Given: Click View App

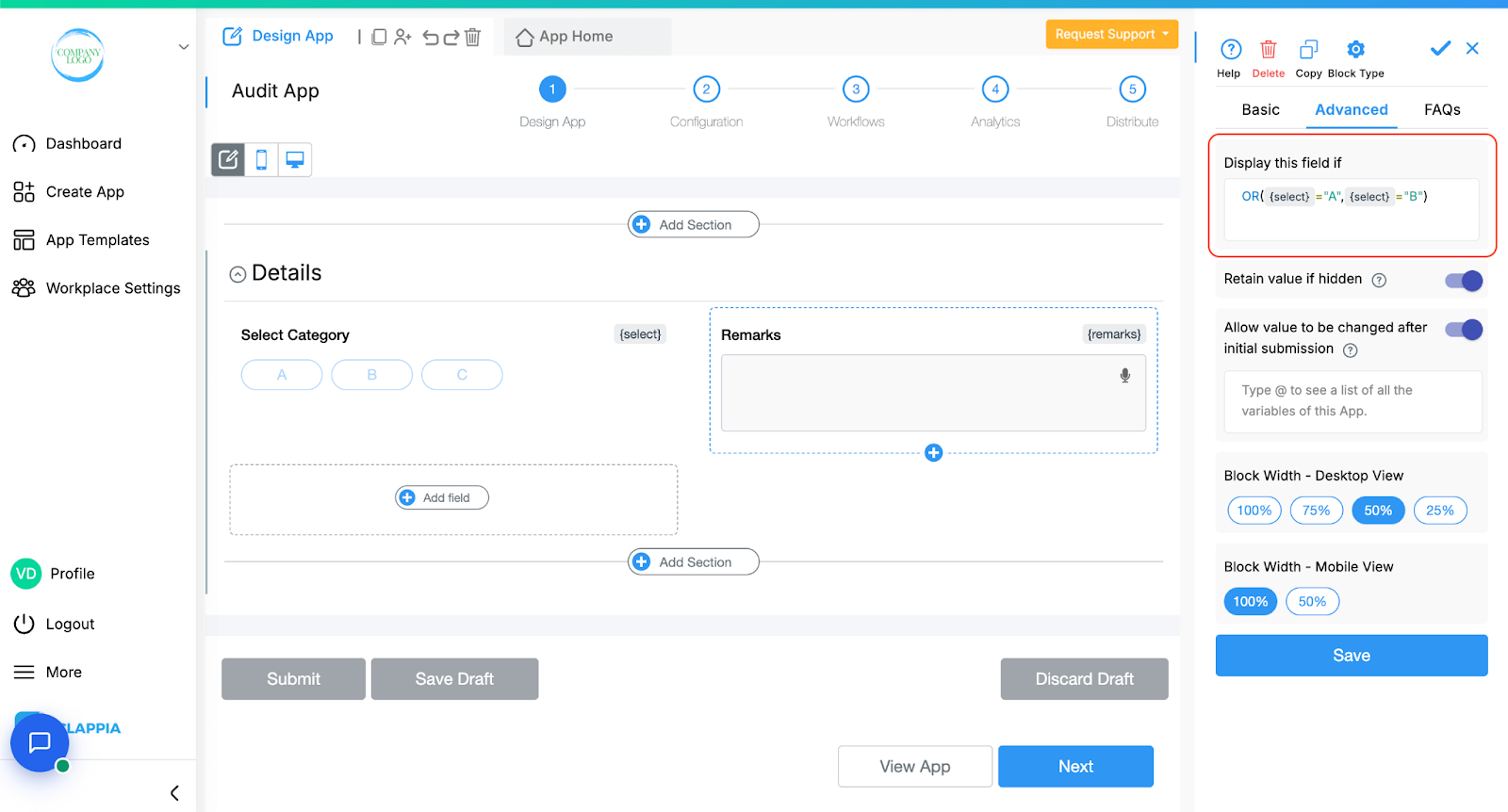Looking at the screenshot, I should point(914,767).
